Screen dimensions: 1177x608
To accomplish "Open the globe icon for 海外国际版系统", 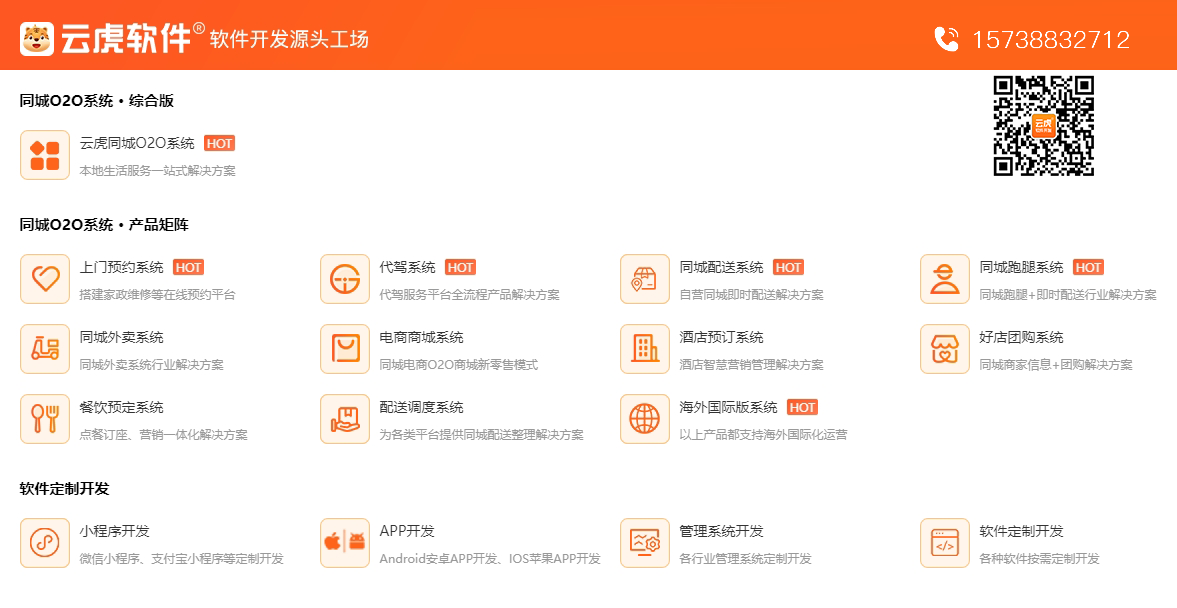I will click(x=645, y=419).
